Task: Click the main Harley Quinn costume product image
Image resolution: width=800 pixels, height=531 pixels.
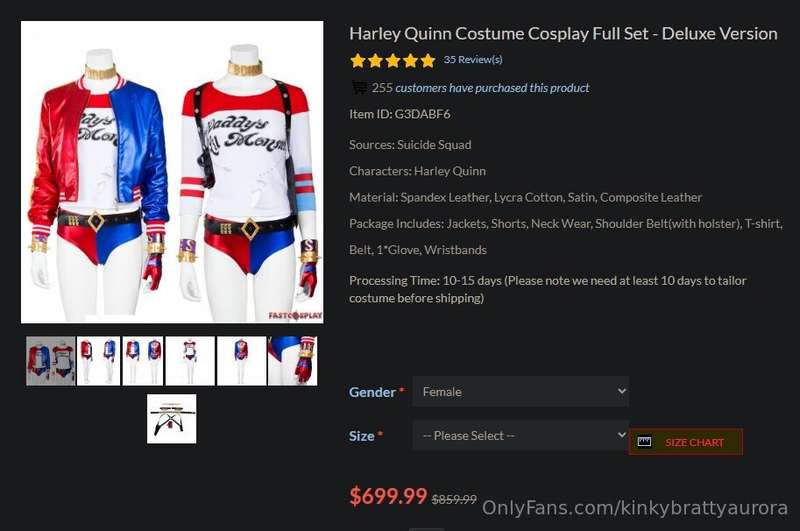Action: (x=172, y=172)
